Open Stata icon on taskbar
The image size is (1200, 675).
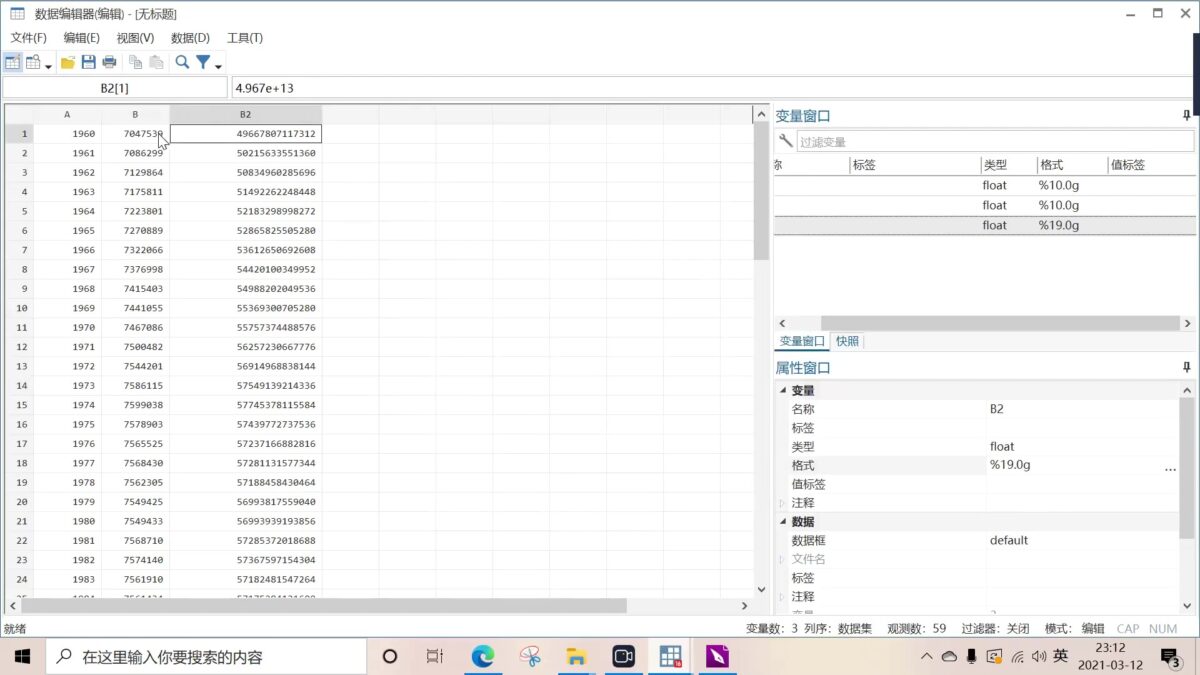670,657
